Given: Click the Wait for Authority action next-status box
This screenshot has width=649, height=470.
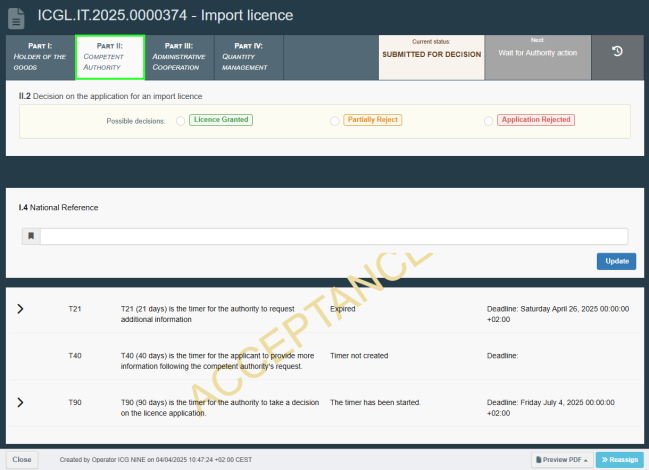Looking at the screenshot, I should coord(537,57).
